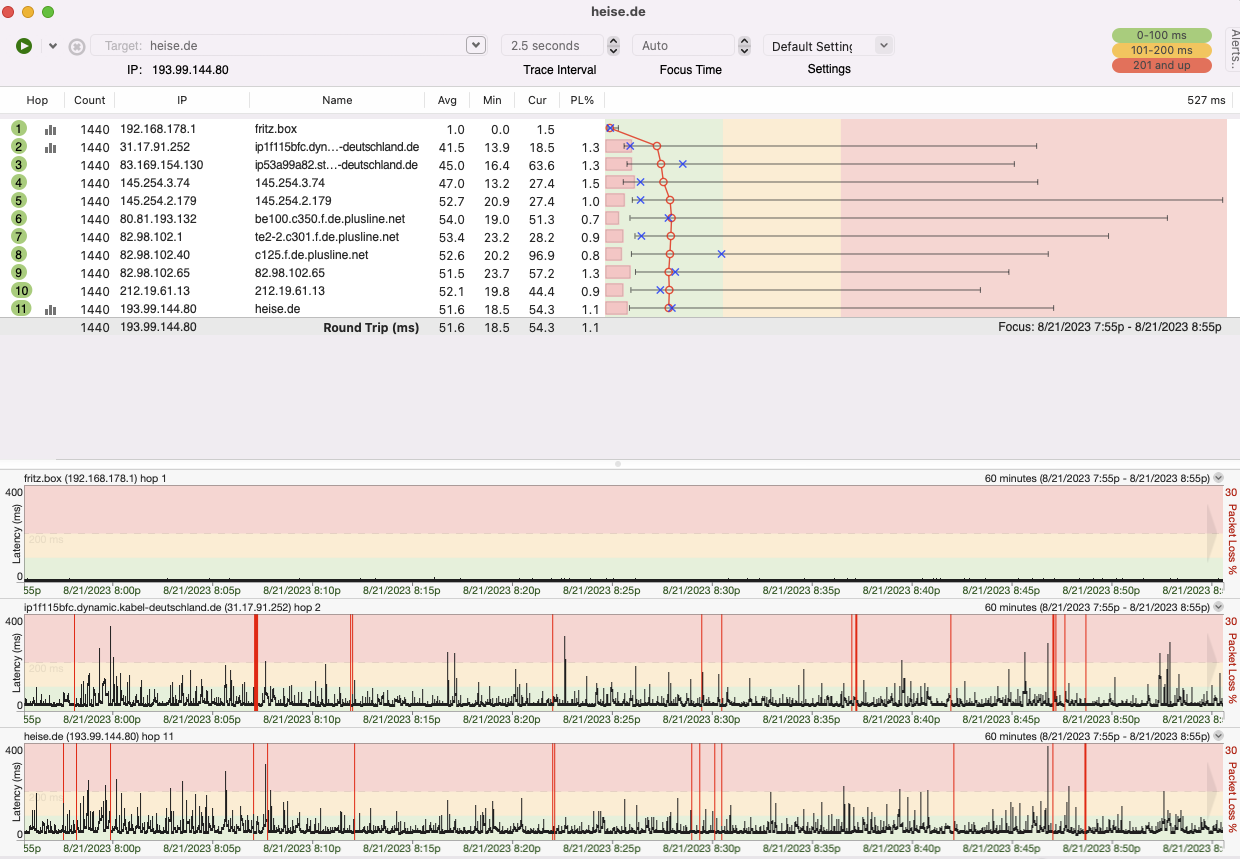Screen dimensions: 1240x859
Task: Open hop 1 graph time range chevron
Action: click(x=1218, y=478)
